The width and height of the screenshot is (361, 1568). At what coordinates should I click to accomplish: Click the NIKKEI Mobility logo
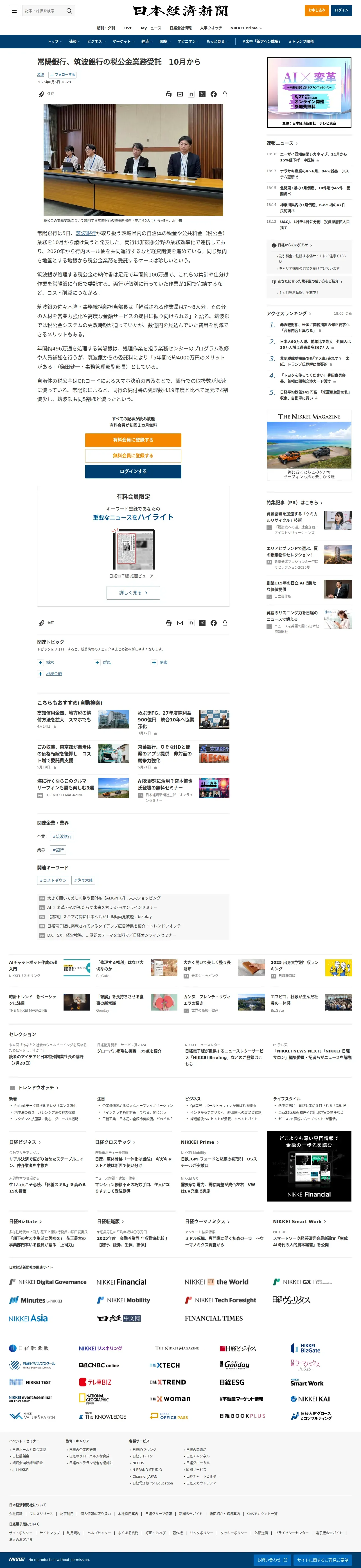124,1300
